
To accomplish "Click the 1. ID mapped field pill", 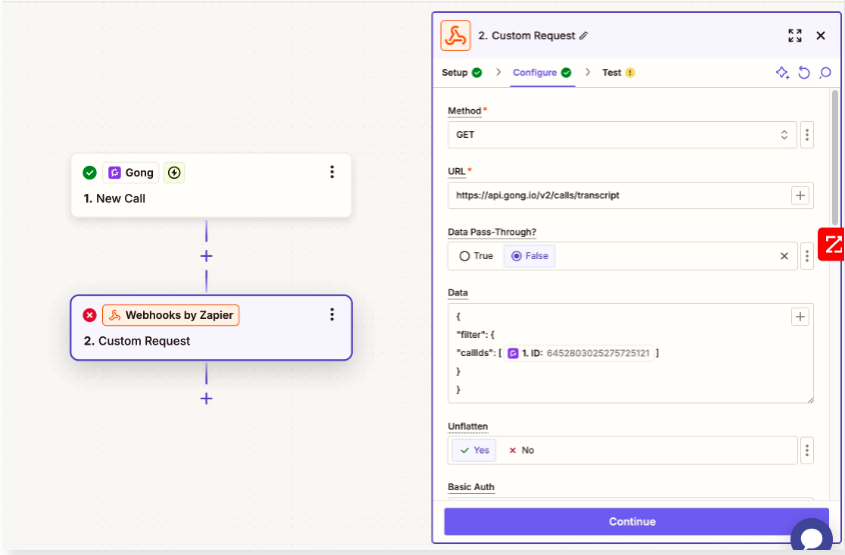I will point(579,353).
